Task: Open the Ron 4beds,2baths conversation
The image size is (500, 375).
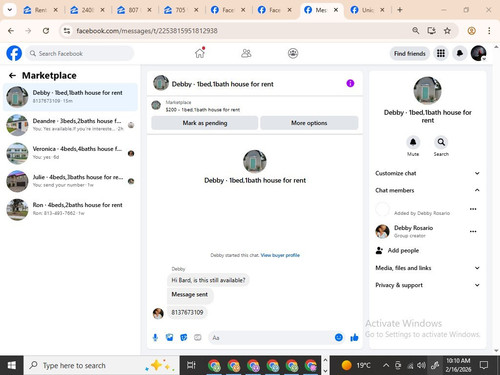Action: pyautogui.click(x=70, y=209)
